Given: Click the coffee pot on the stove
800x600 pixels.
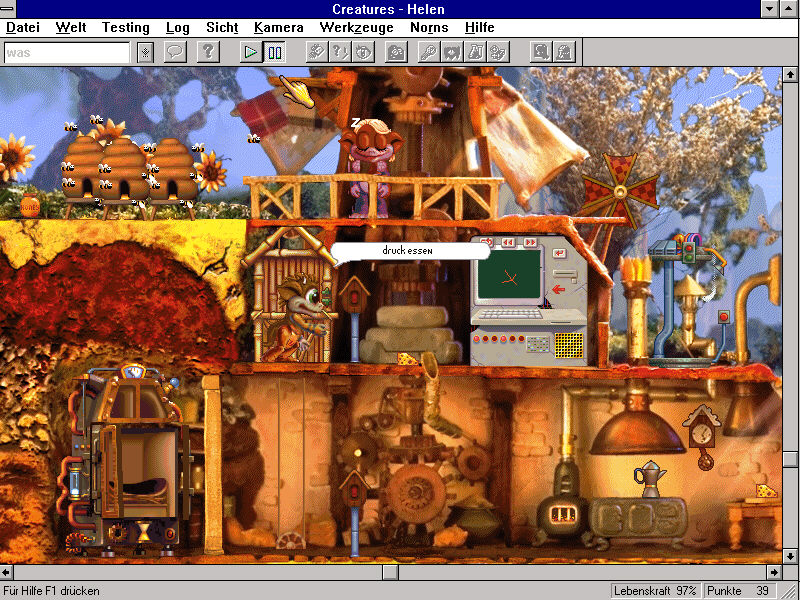Looking at the screenshot, I should (x=651, y=479).
